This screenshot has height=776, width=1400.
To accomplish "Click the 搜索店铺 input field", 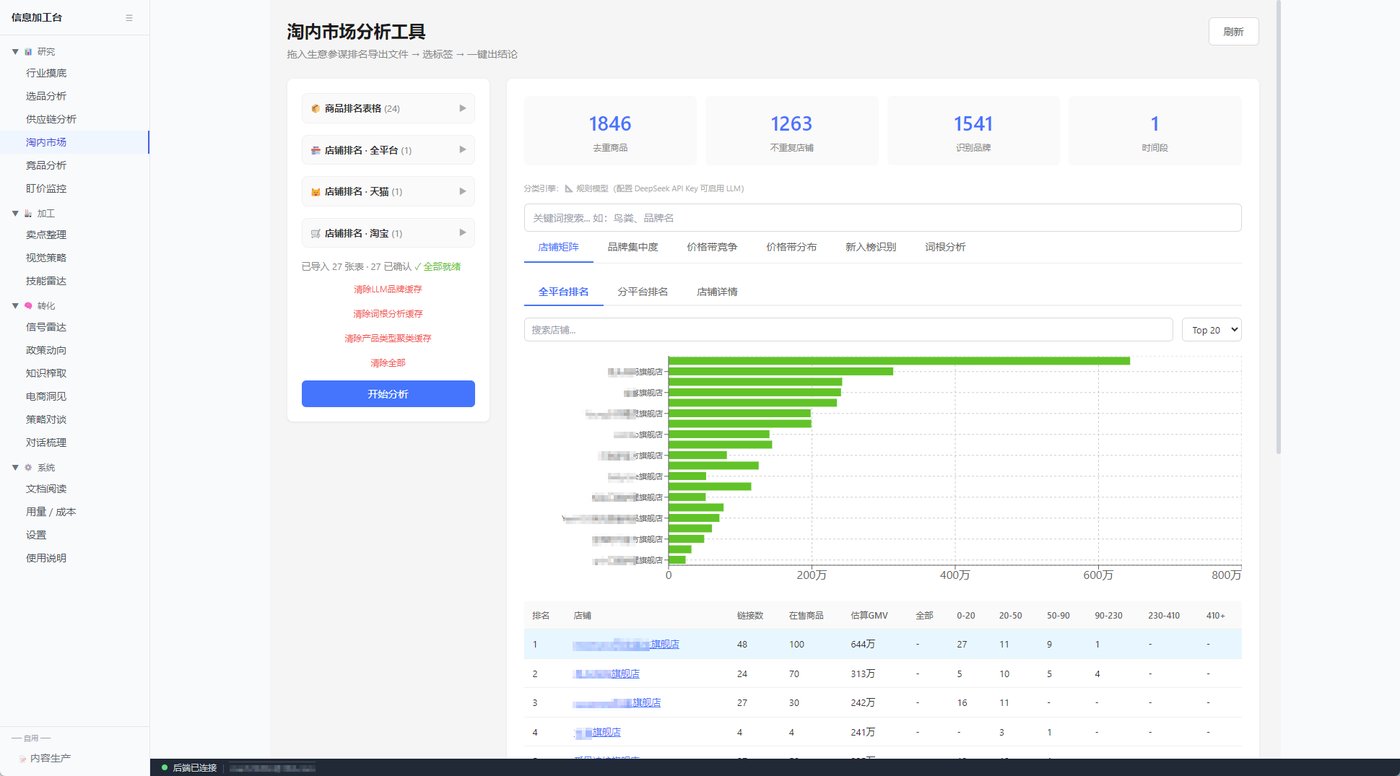I will click(848, 330).
